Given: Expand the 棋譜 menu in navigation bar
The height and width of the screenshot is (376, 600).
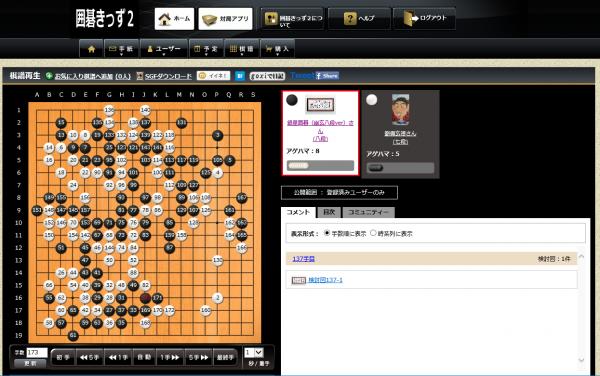Looking at the screenshot, I should 241,49.
